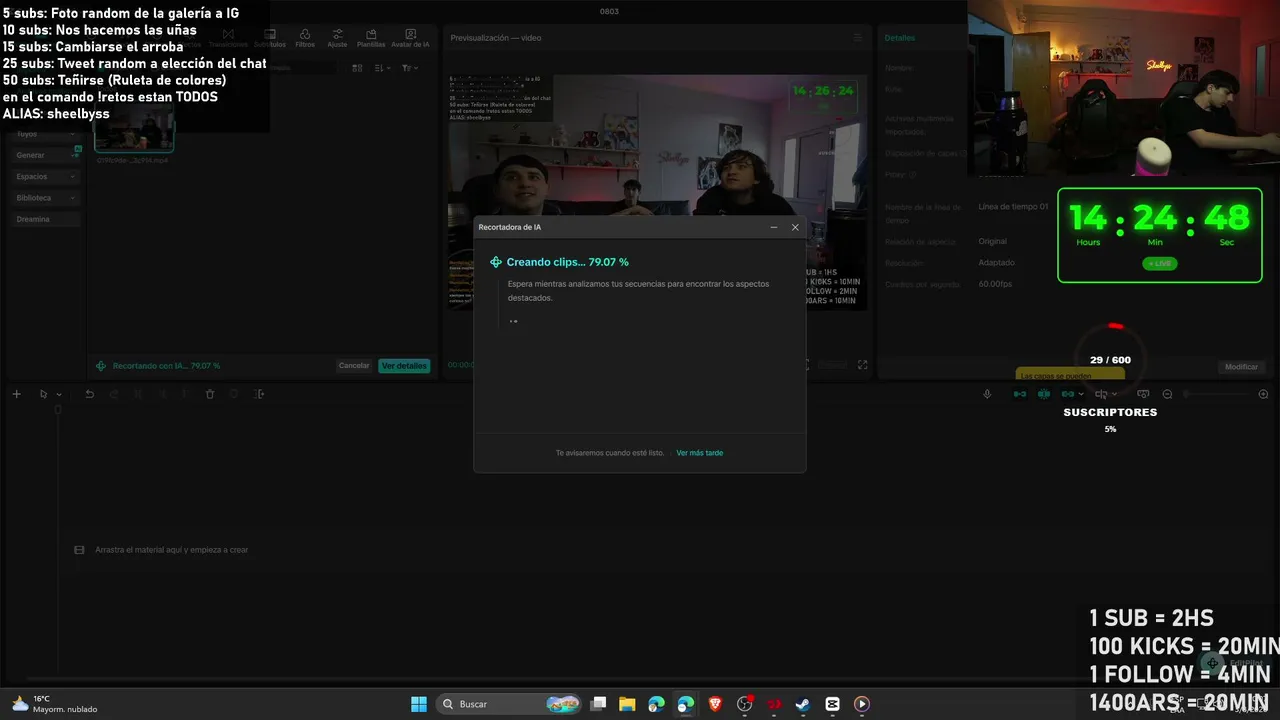Delete the selected timeline clip
Image resolution: width=1280 pixels, height=720 pixels.
pos(210,394)
